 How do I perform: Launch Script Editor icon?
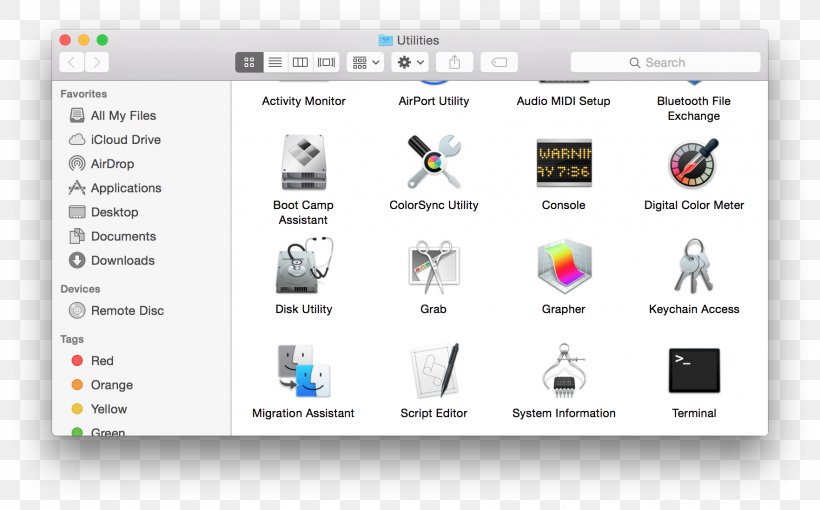[x=434, y=370]
